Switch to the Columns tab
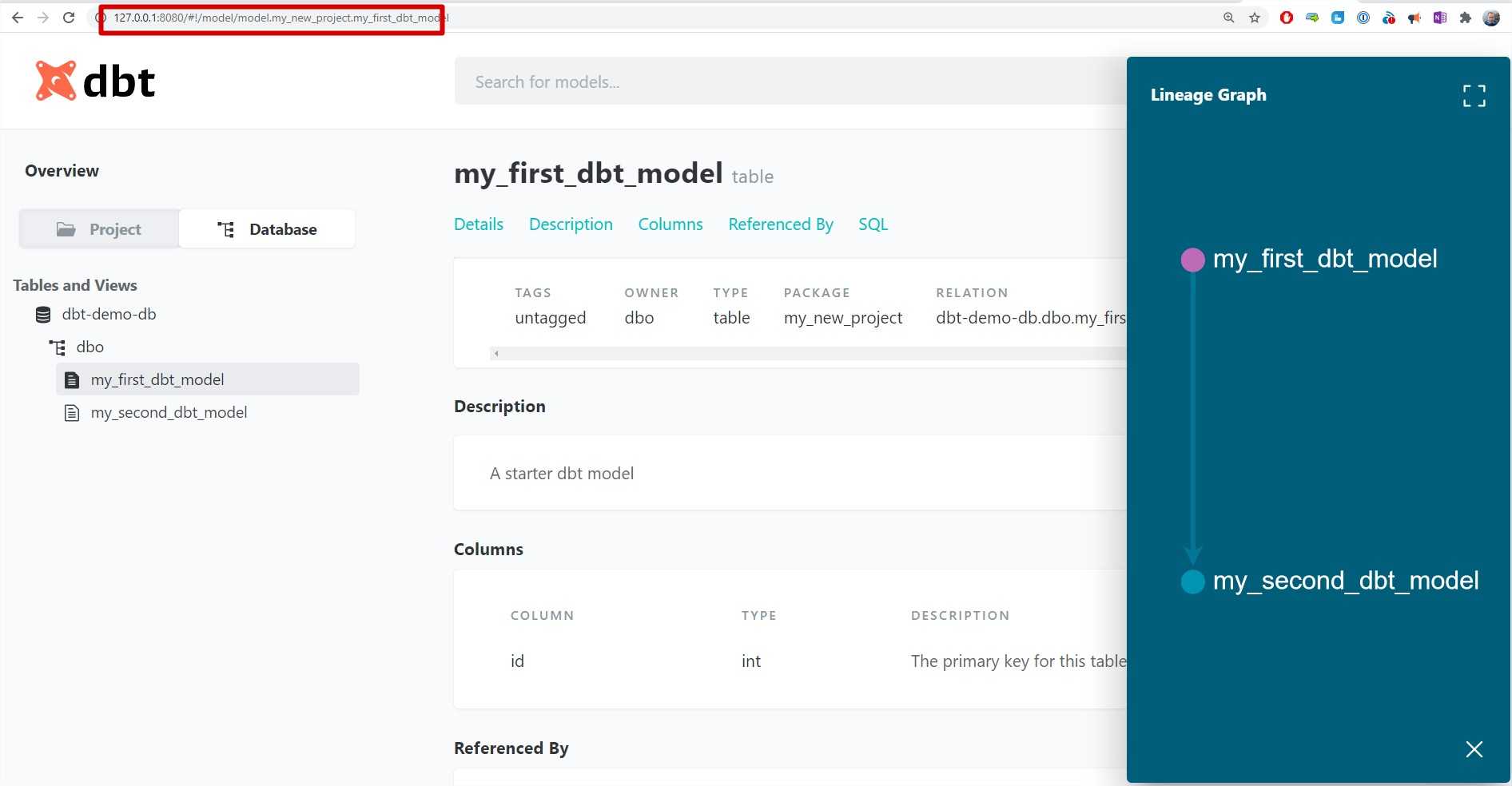The height and width of the screenshot is (786, 1512). click(670, 224)
